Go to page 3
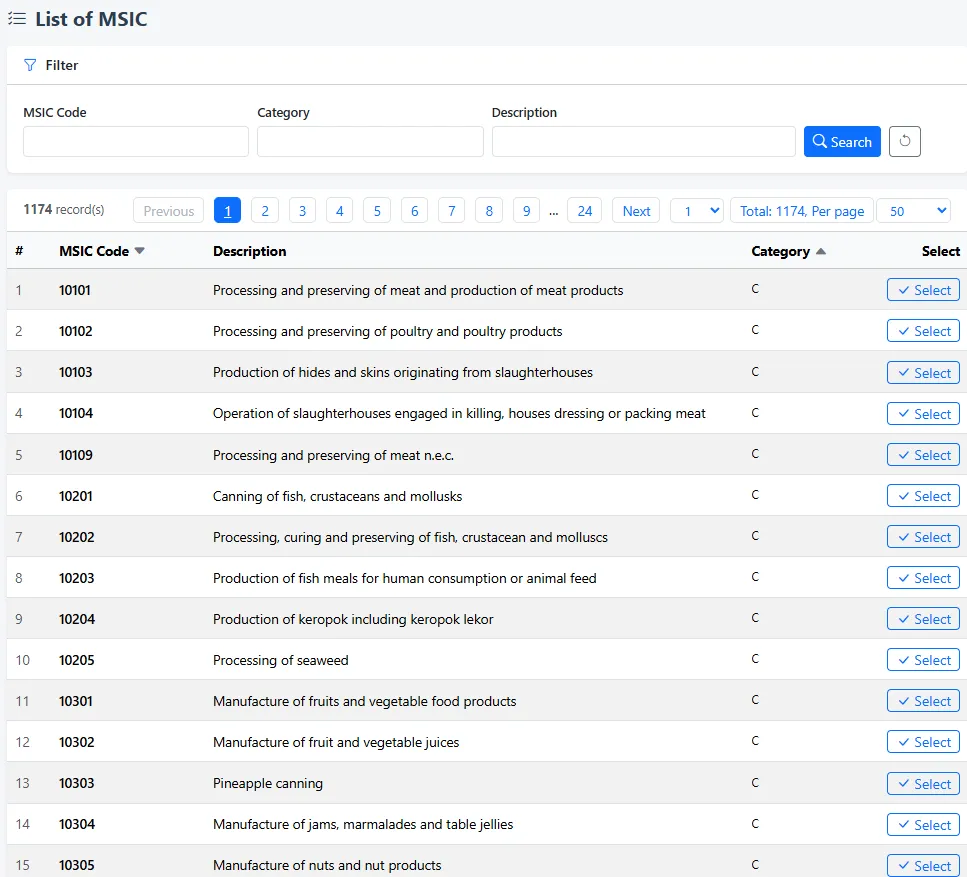This screenshot has width=967, height=877. click(302, 210)
